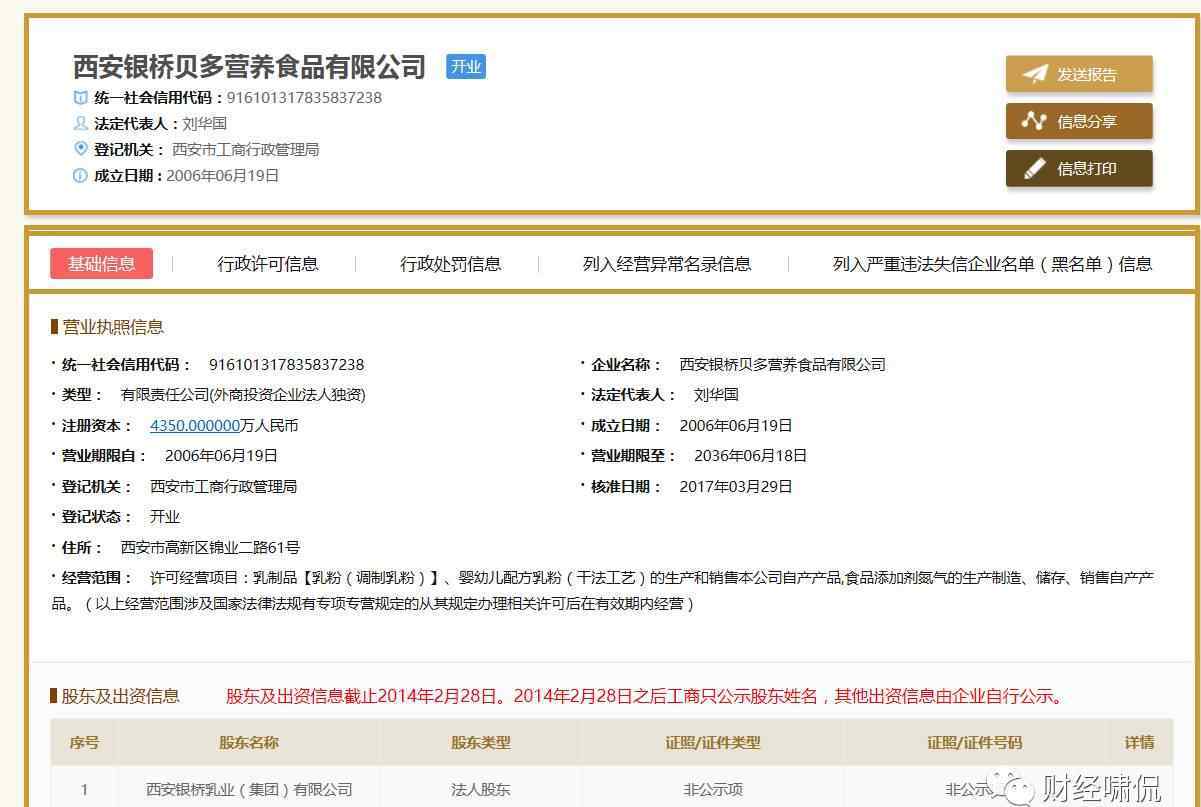
Task: Click the person icon beside 法定代表人
Action: pos(81,124)
